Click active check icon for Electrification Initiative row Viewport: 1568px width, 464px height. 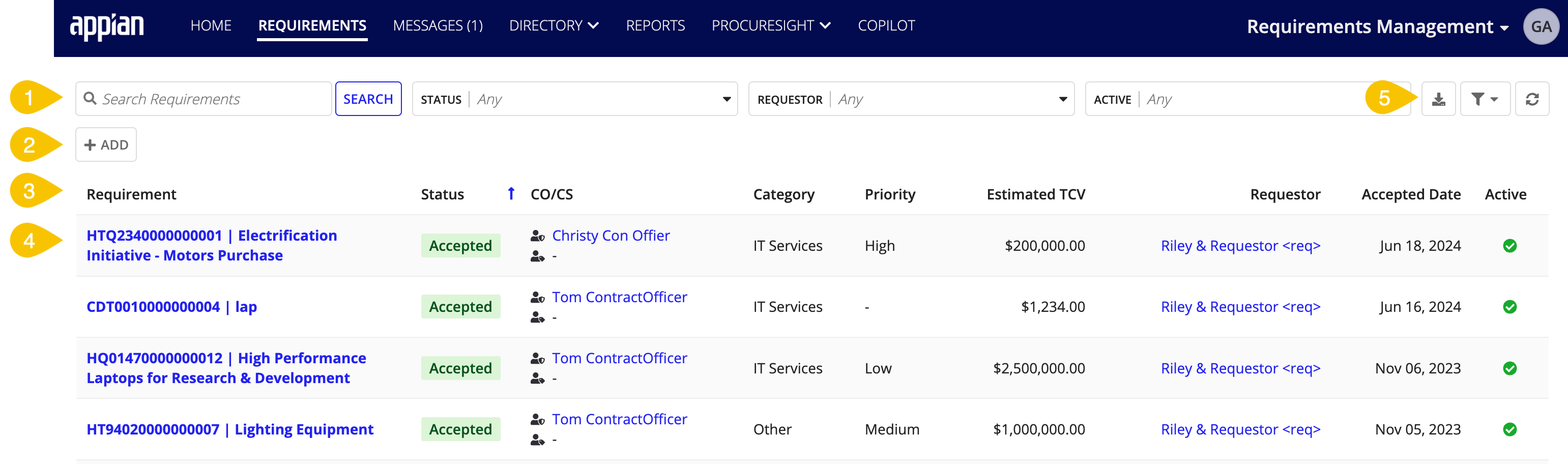click(1509, 245)
